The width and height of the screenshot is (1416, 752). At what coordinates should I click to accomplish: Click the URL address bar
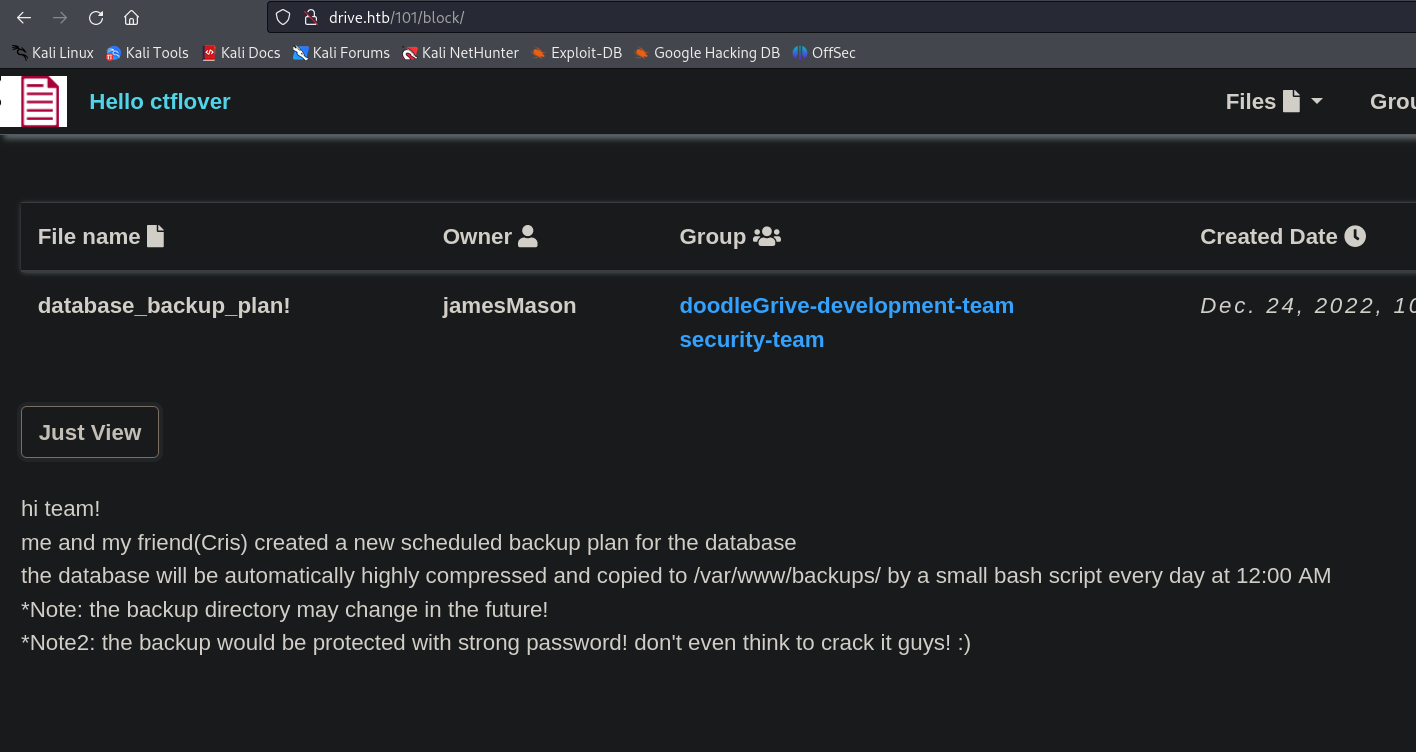click(x=800, y=18)
